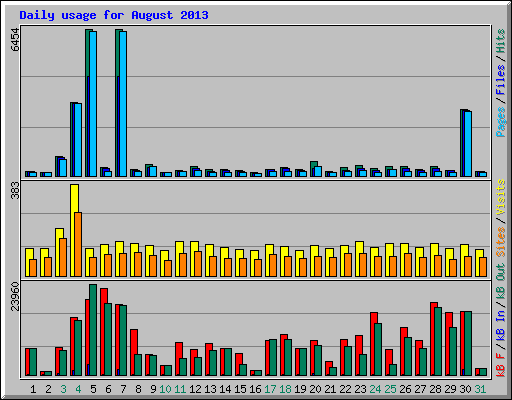Click the 383 visits axis value

coord(15,191)
